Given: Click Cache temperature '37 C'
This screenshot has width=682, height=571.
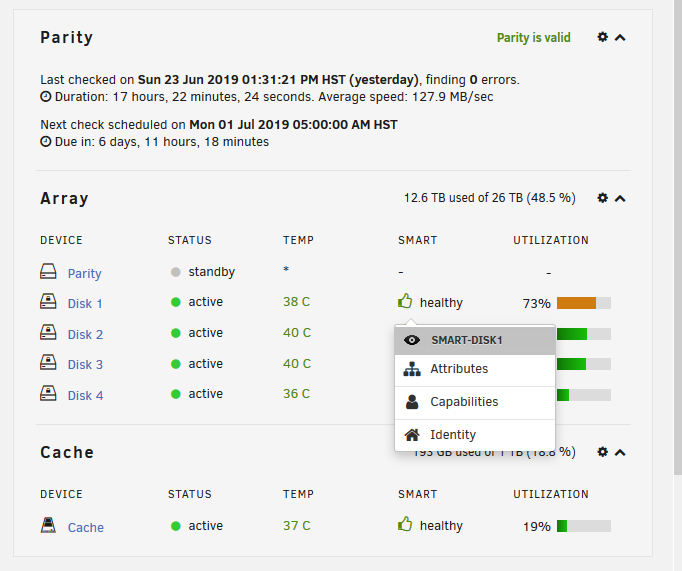Looking at the screenshot, I should click(x=297, y=526).
